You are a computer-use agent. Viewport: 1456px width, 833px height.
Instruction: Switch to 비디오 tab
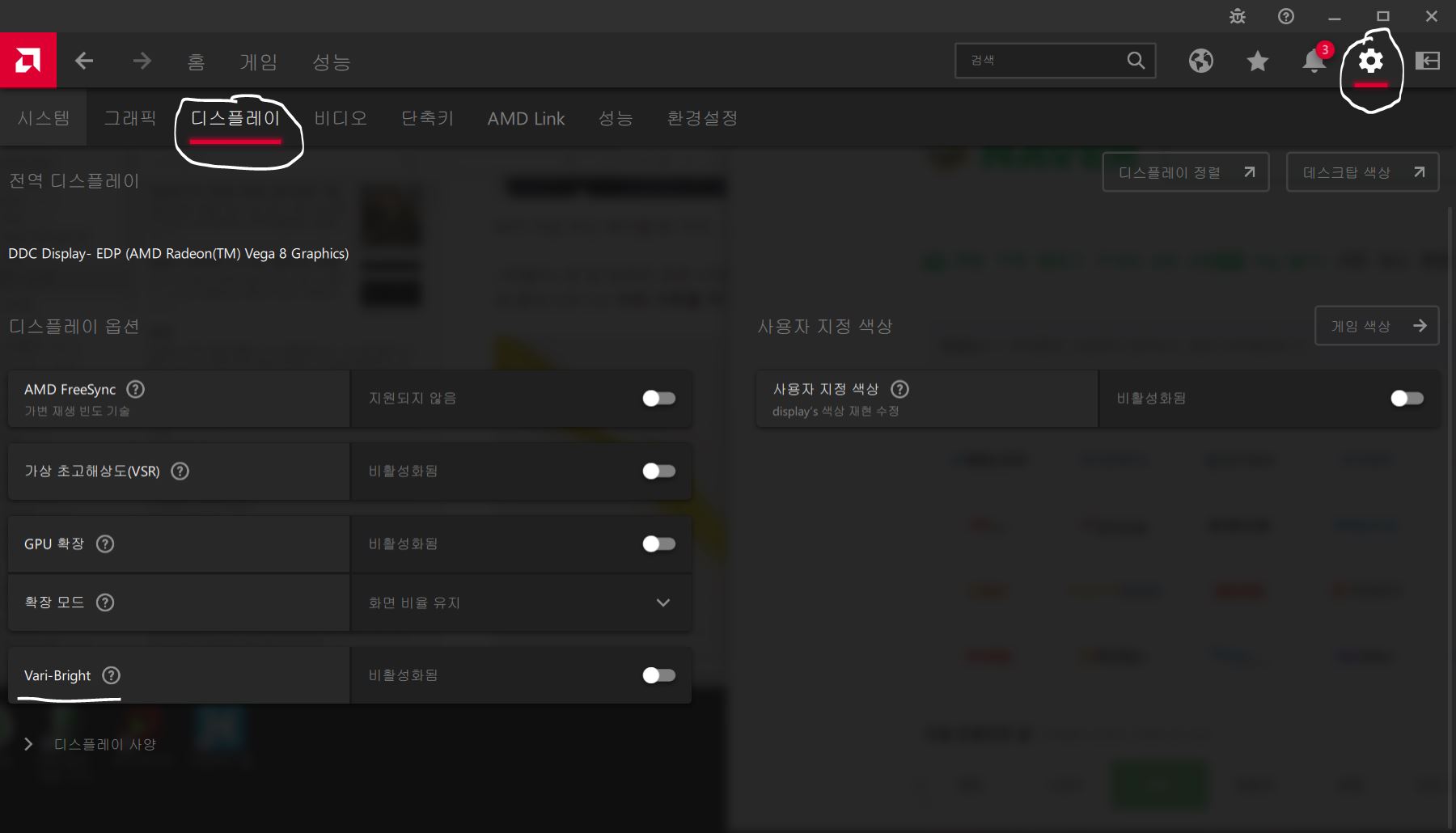pyautogui.click(x=341, y=118)
